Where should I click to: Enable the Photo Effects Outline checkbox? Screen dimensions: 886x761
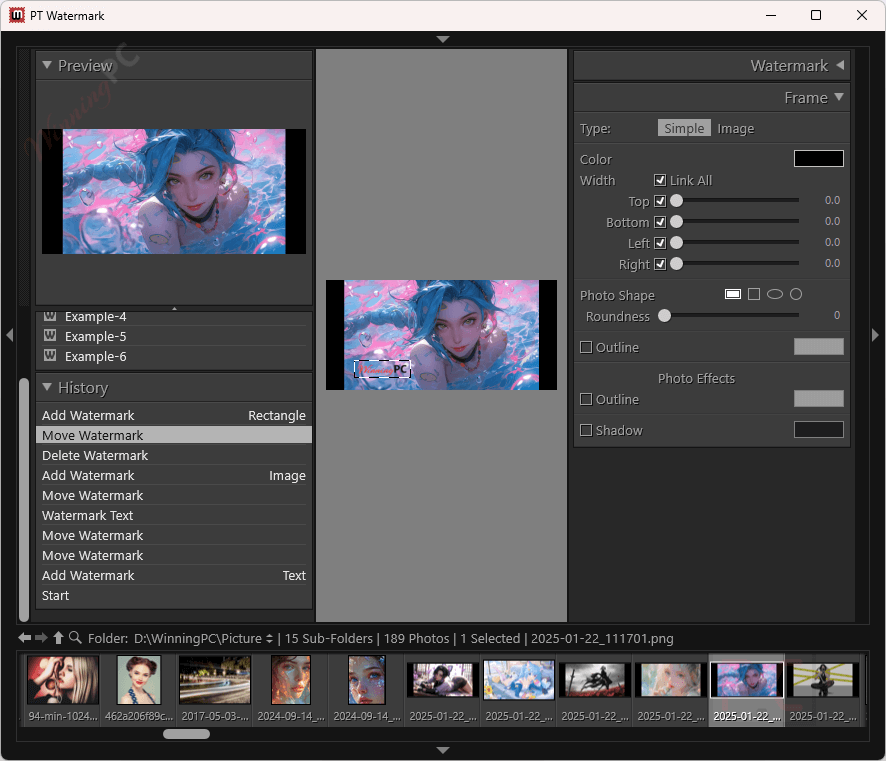587,399
